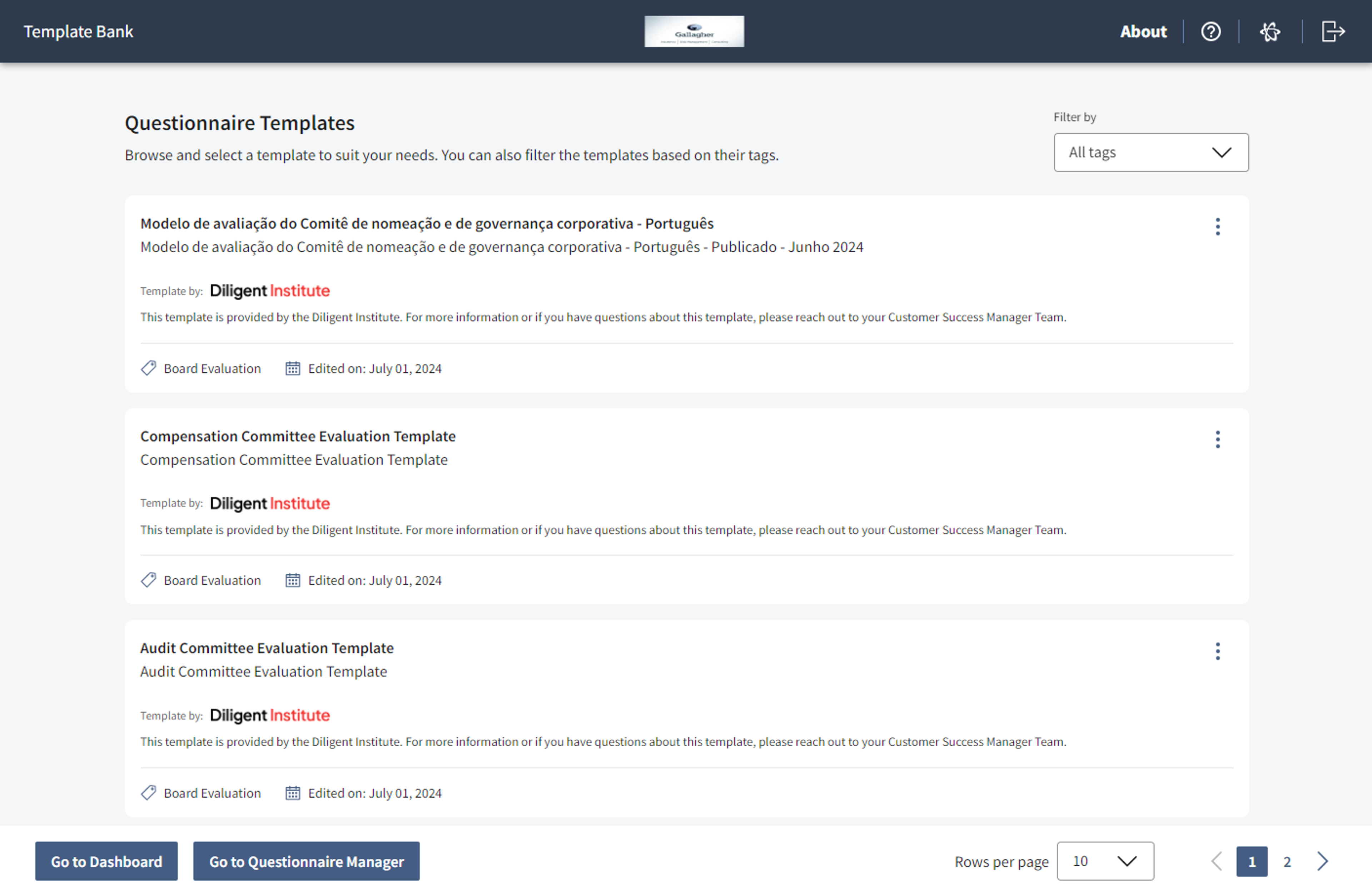Click calendar icon on Modelo de avaliação card

(293, 368)
